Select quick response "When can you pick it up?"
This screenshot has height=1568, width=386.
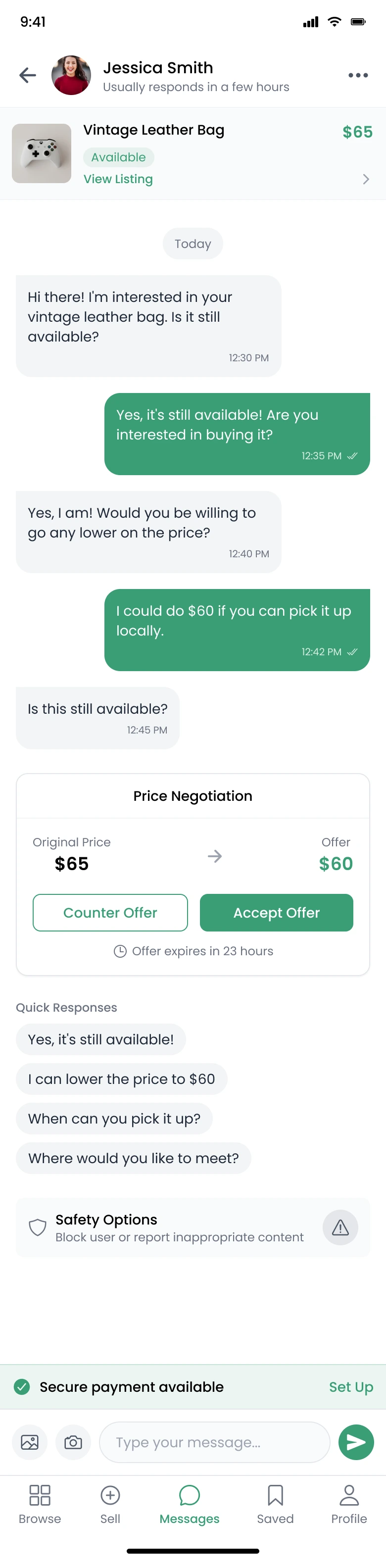(114, 1118)
